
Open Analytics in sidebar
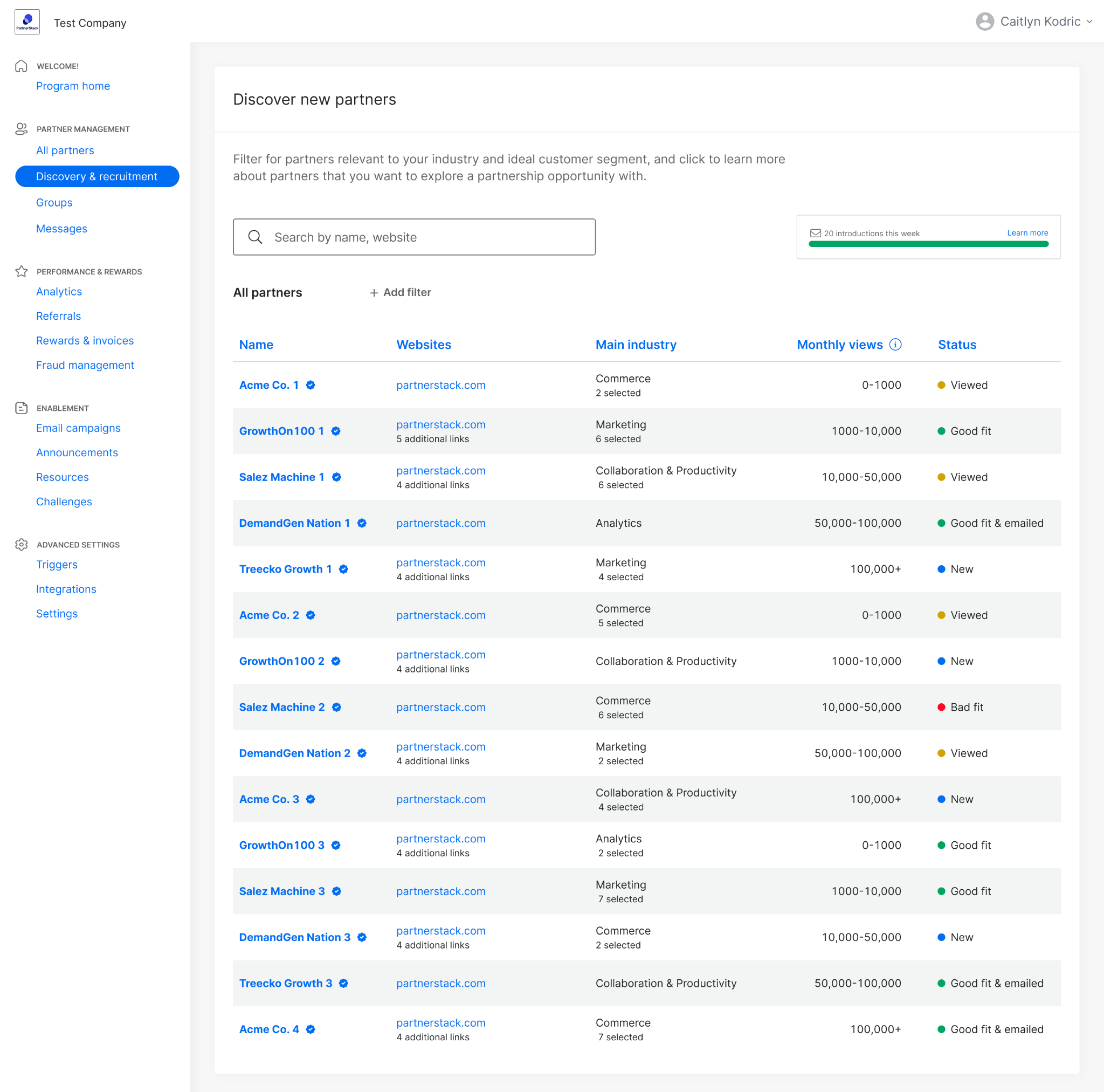tap(59, 292)
